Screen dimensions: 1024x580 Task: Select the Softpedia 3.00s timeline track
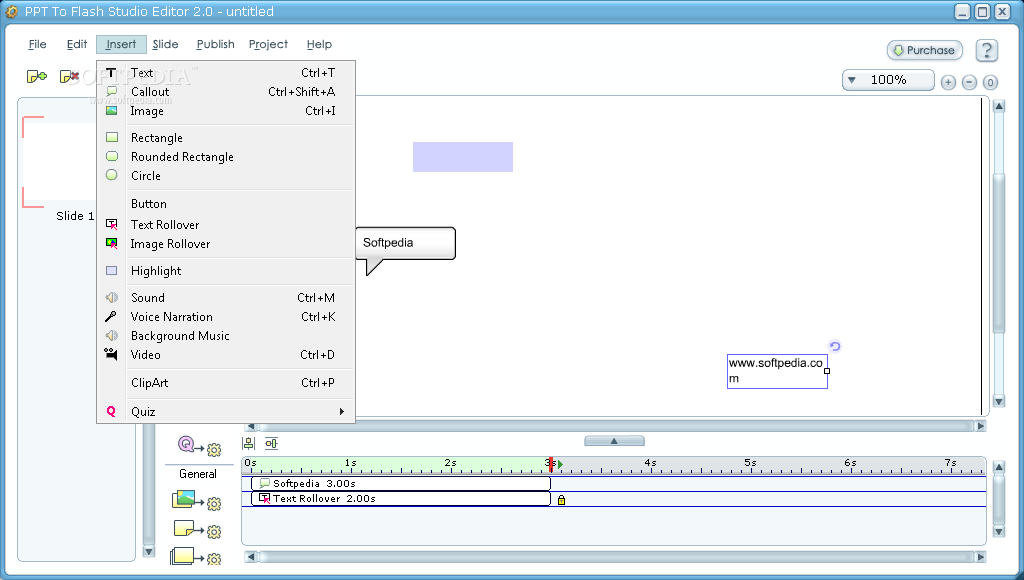[400, 483]
